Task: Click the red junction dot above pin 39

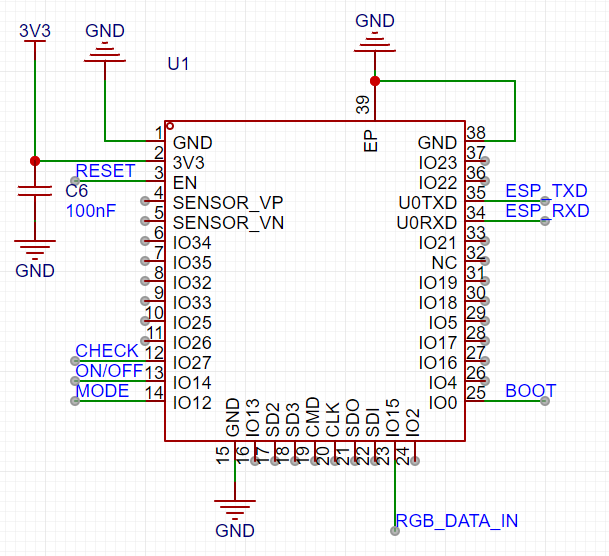Action: coord(374,81)
